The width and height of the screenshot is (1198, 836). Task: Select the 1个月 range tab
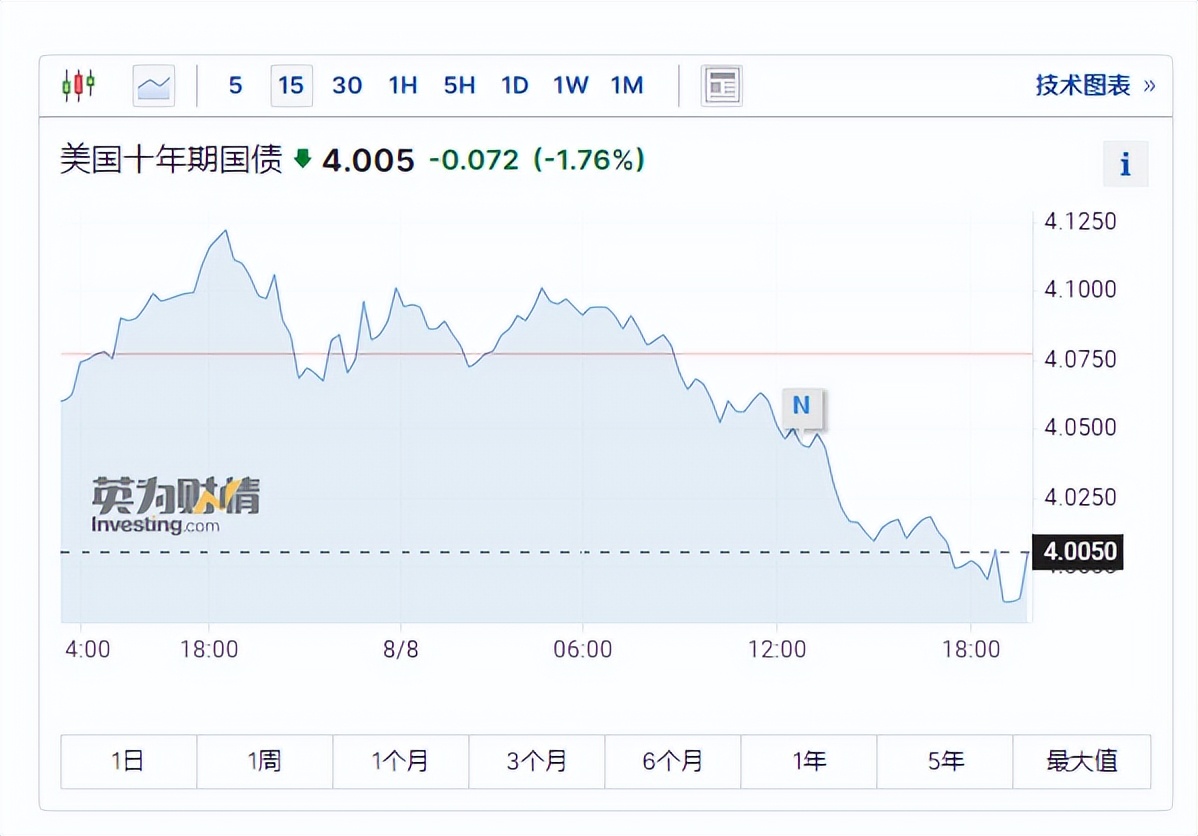pos(400,761)
